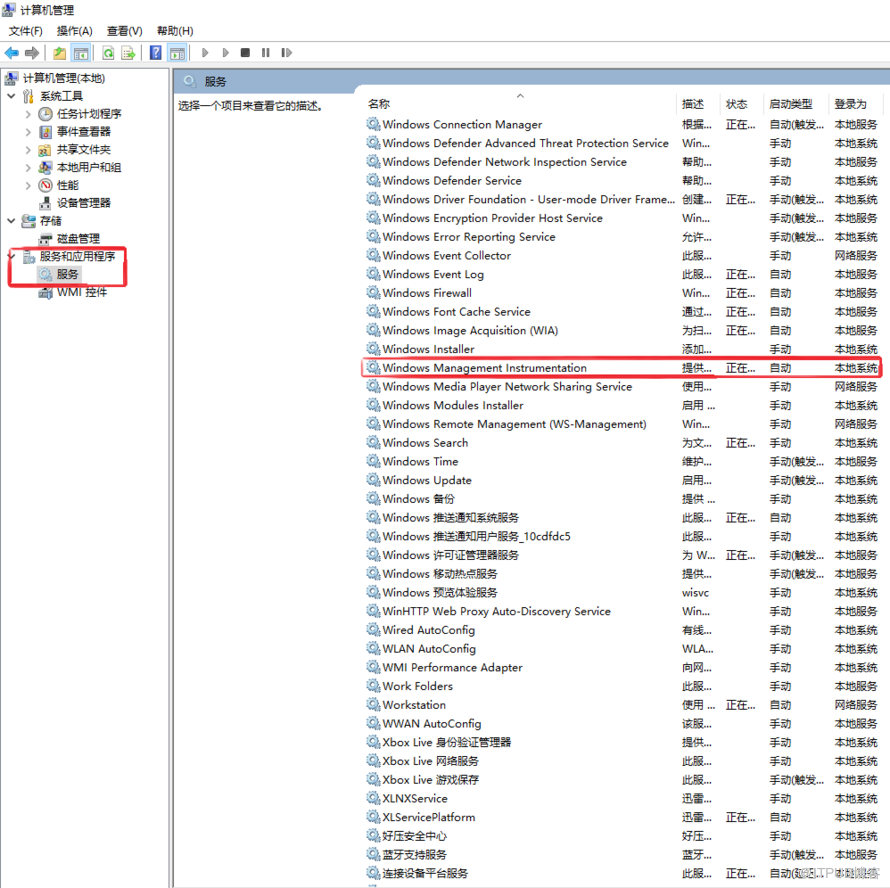Click the Export list toolbar icon
The image size is (890, 888).
click(129, 53)
